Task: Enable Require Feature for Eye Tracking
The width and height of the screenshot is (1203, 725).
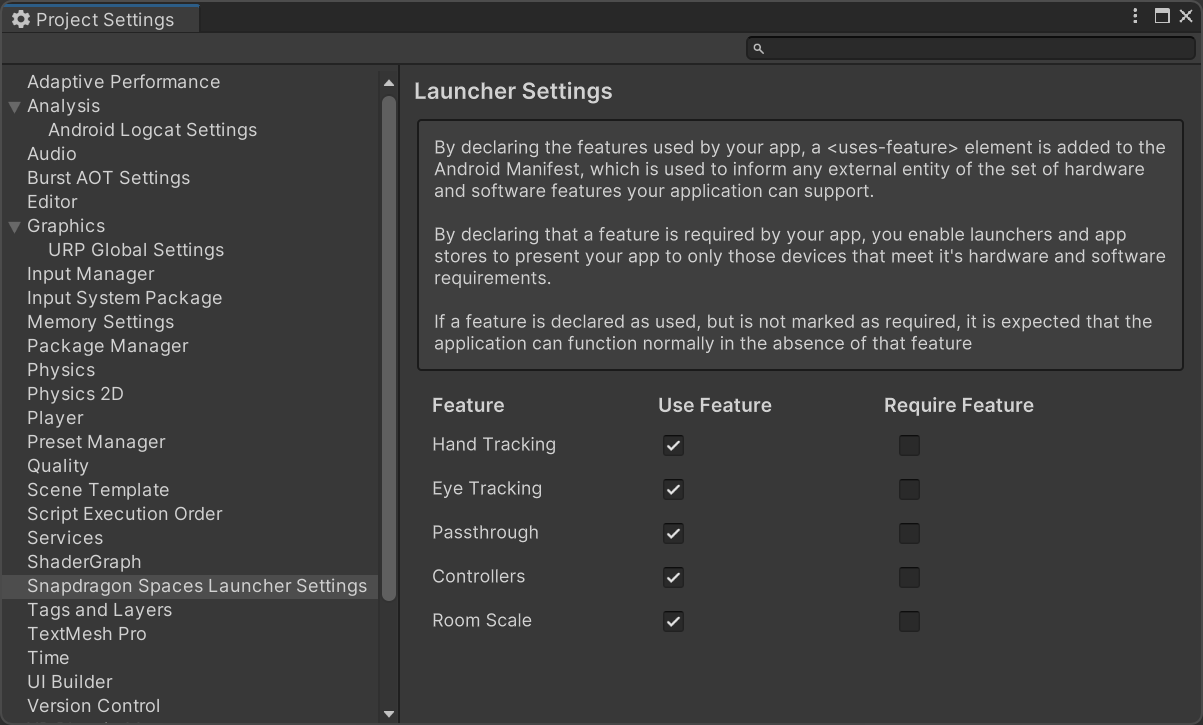Action: coord(909,489)
